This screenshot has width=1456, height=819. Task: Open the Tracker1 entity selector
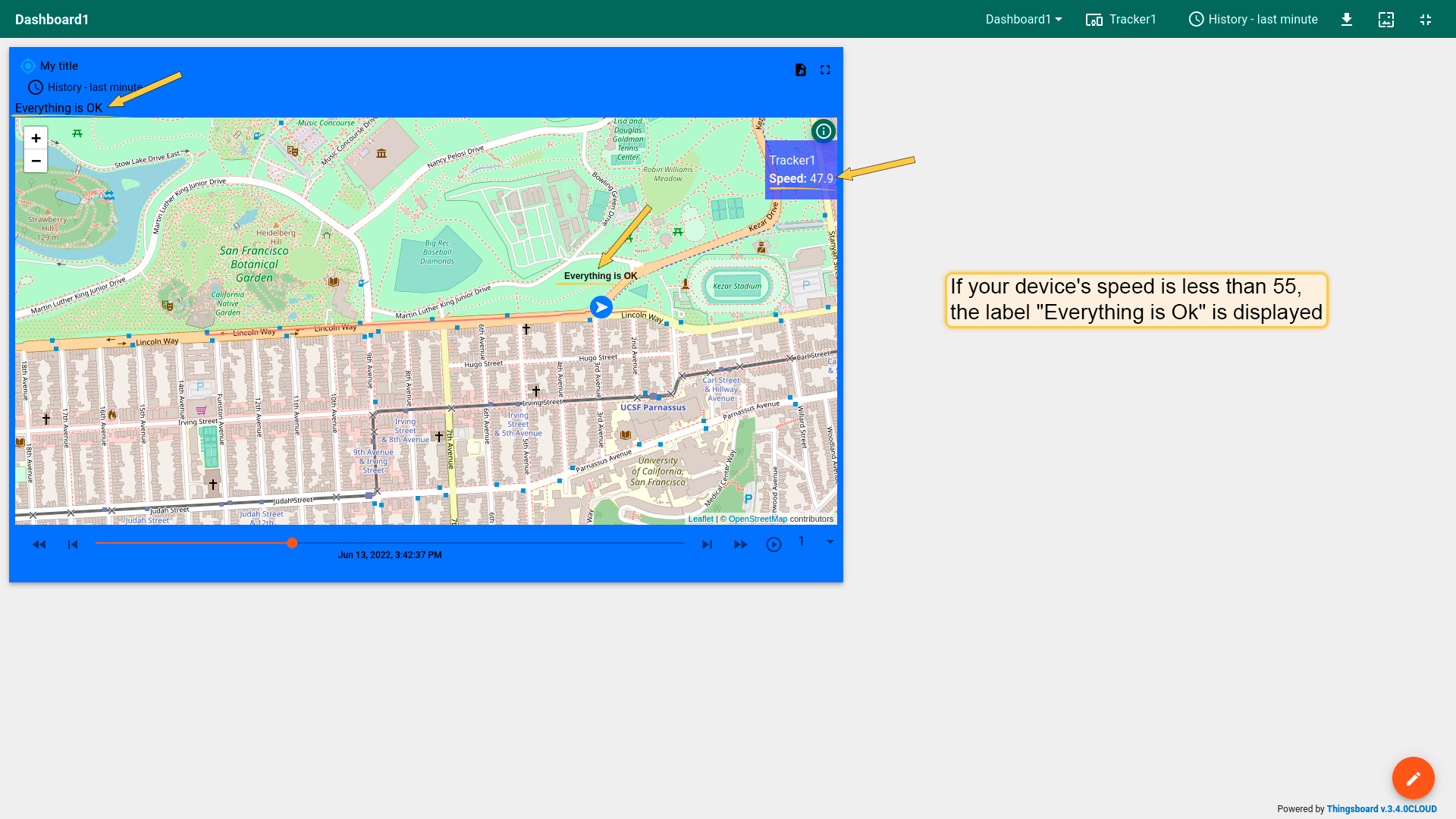1122,20
